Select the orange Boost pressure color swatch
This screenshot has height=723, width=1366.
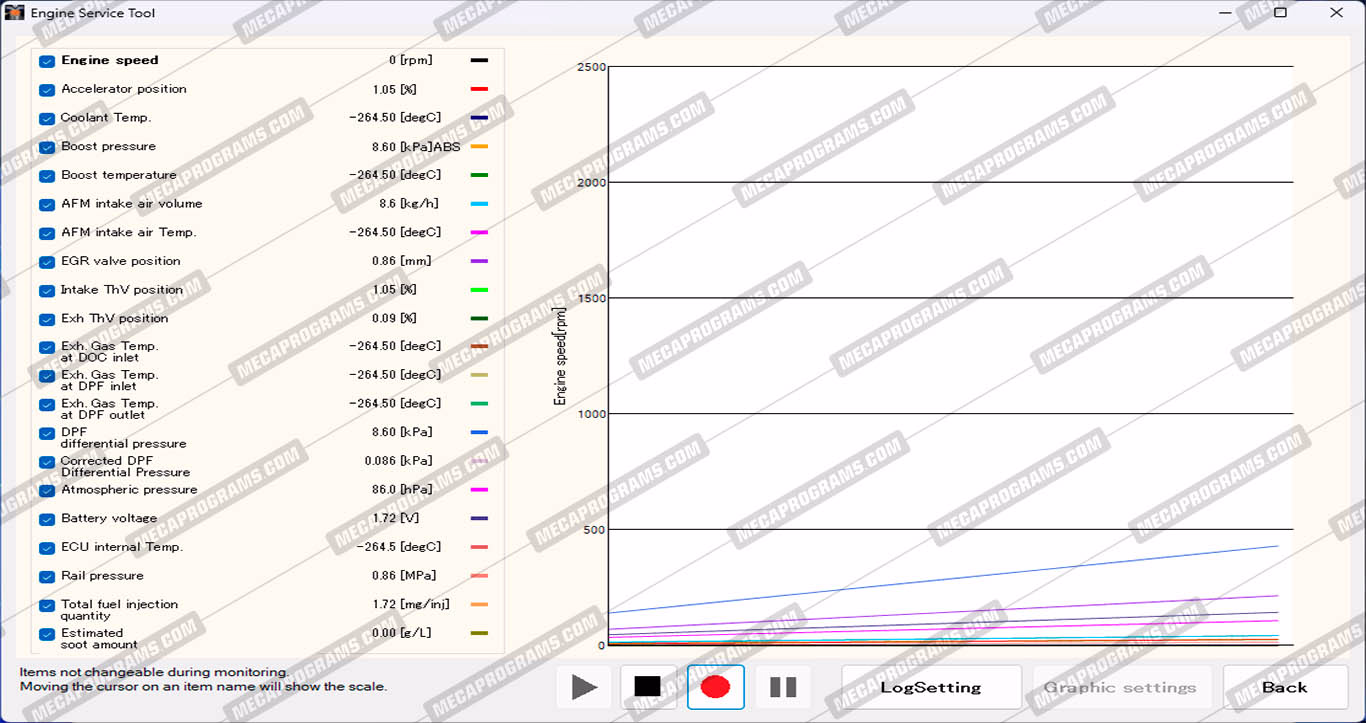pos(479,147)
